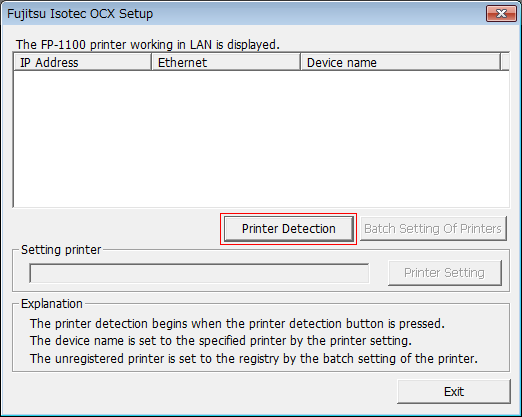Click the explanation line about unregistered printer
This screenshot has height=417, width=522.
point(254,359)
